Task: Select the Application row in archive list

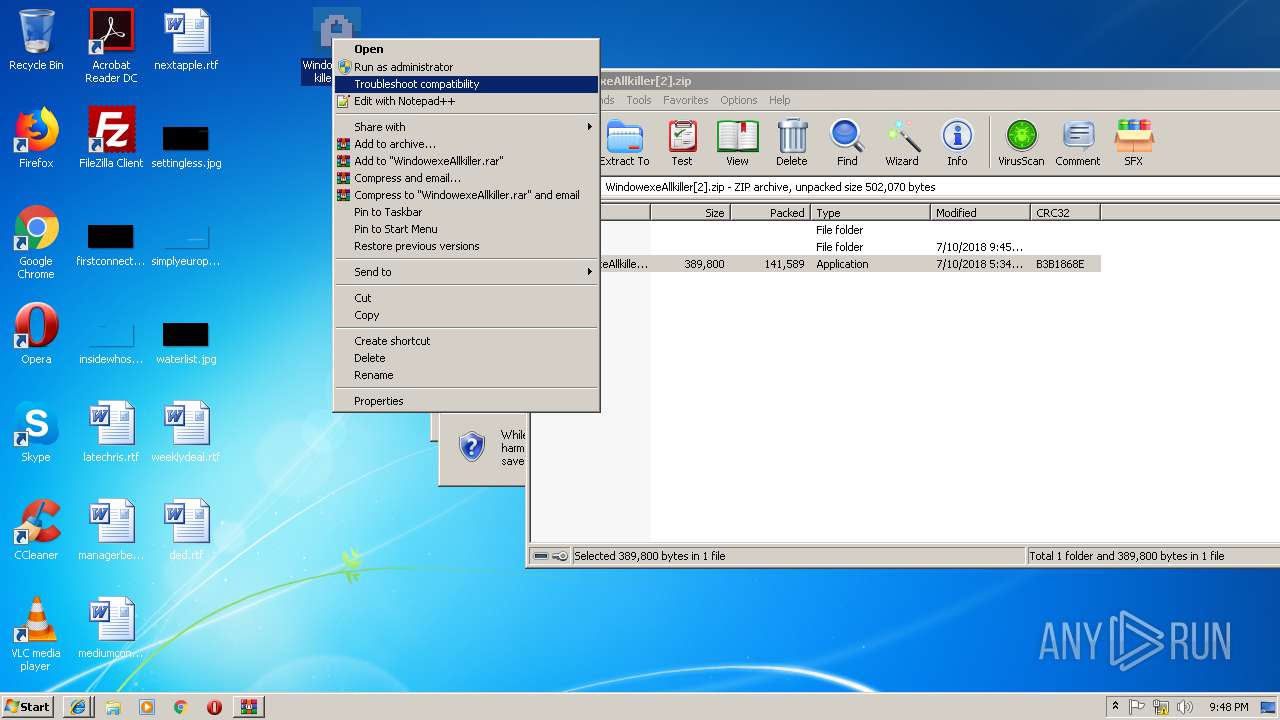Action: (x=850, y=264)
